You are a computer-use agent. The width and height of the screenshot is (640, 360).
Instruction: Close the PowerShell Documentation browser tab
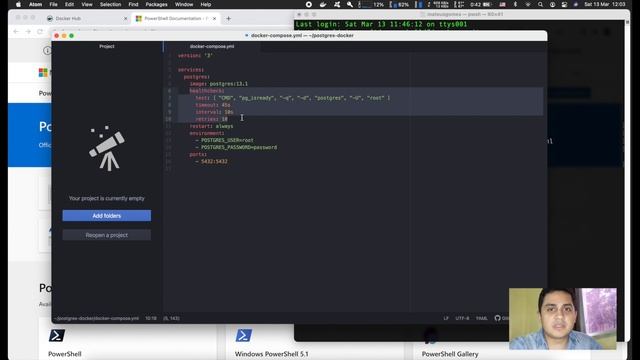[214, 18]
